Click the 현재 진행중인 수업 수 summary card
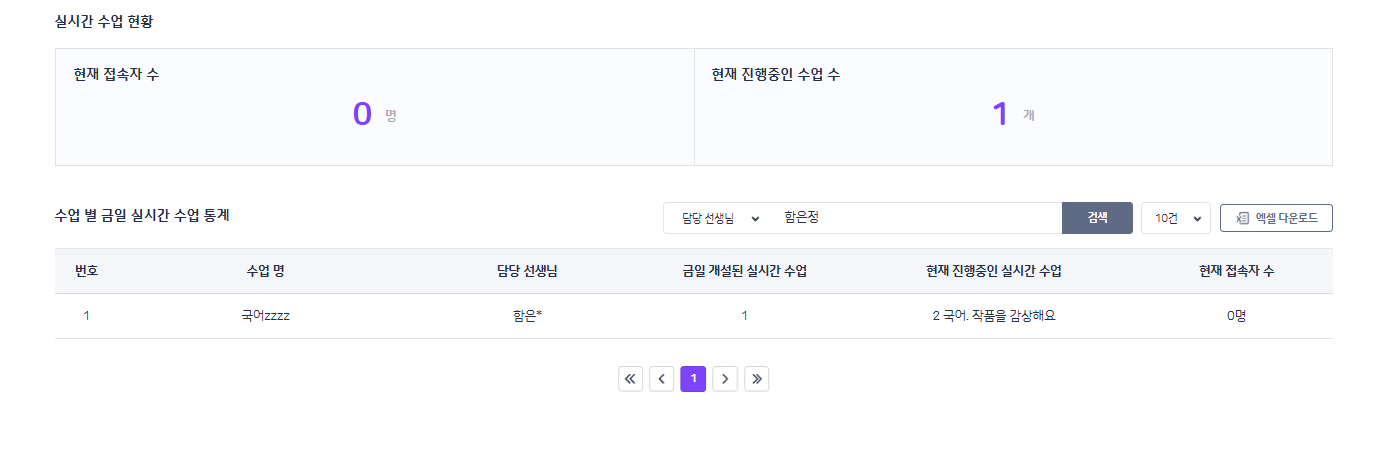Screen dimensions: 1374x458 pos(1013,107)
